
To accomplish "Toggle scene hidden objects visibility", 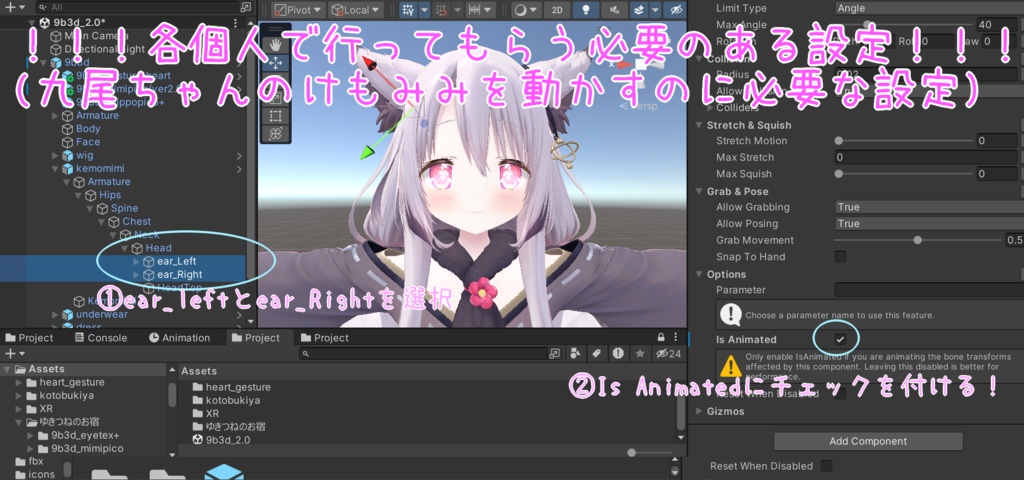I will point(677,10).
